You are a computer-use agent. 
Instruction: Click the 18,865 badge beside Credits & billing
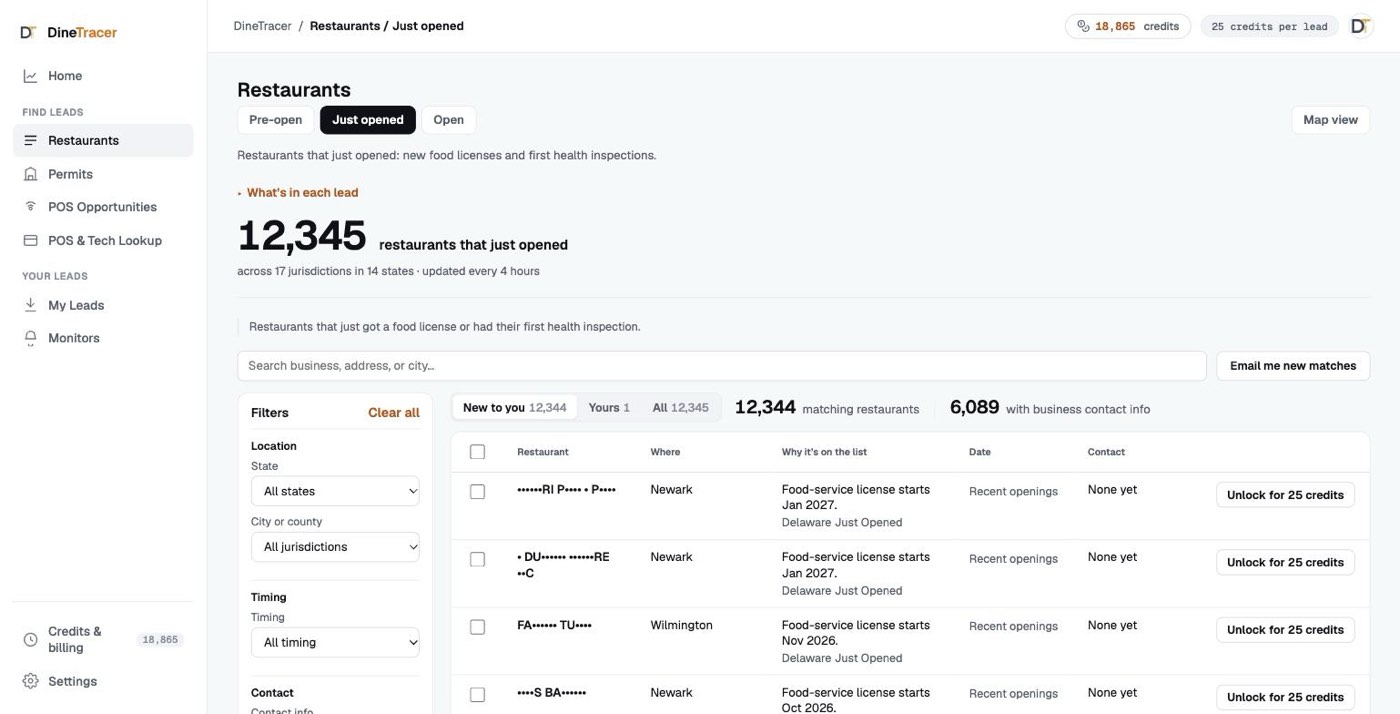click(160, 640)
